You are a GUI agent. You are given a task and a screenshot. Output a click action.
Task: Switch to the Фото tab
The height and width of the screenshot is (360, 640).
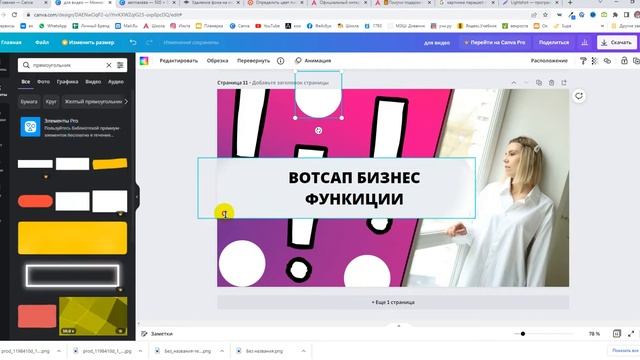click(x=43, y=82)
